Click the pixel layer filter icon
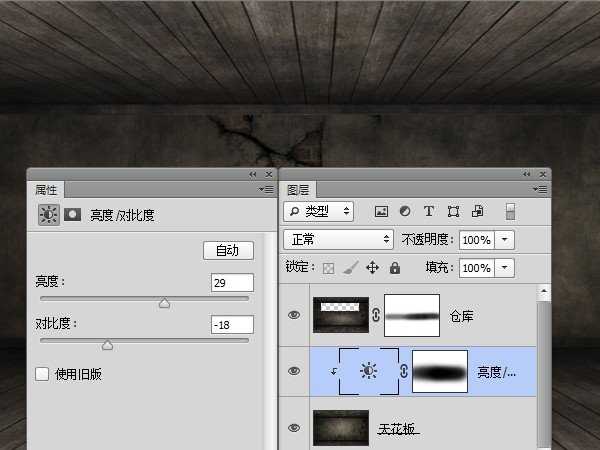Viewport: 600px width, 450px height. coord(381,211)
